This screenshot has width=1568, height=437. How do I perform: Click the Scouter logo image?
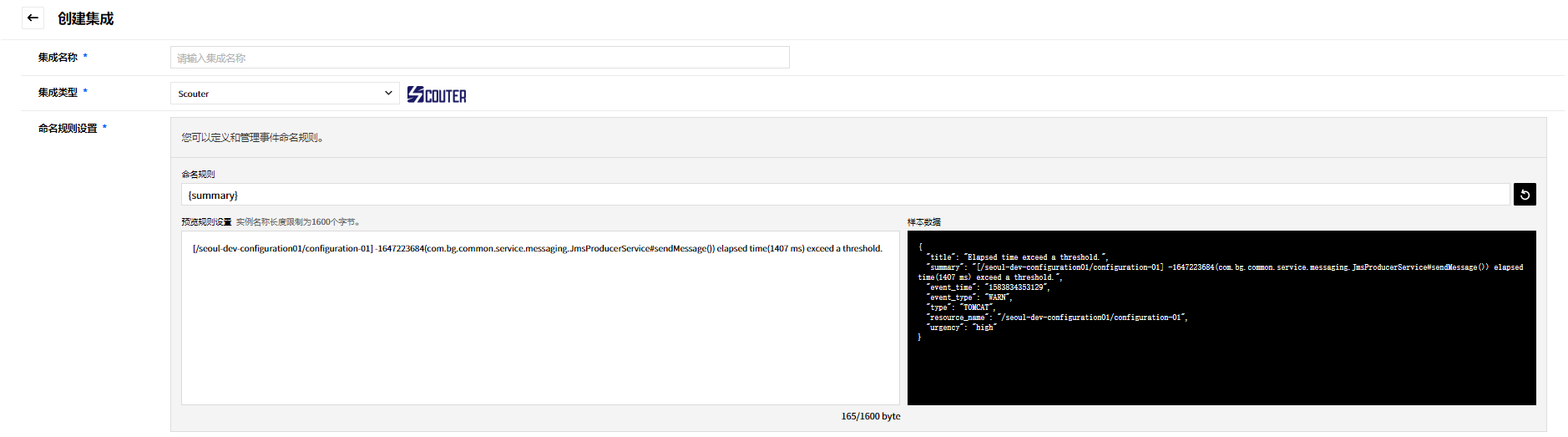[437, 94]
